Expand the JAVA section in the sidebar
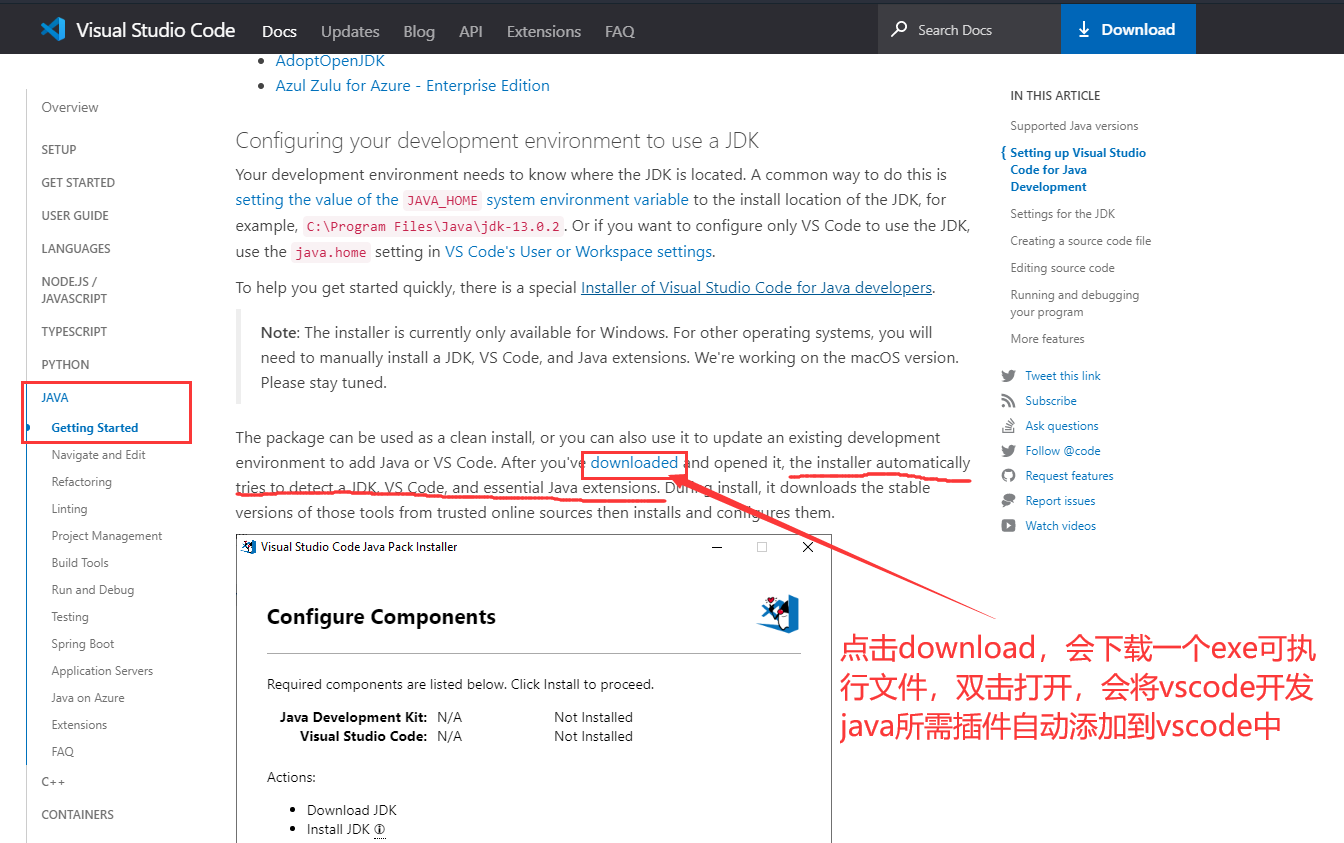1344x843 pixels. tap(55, 397)
